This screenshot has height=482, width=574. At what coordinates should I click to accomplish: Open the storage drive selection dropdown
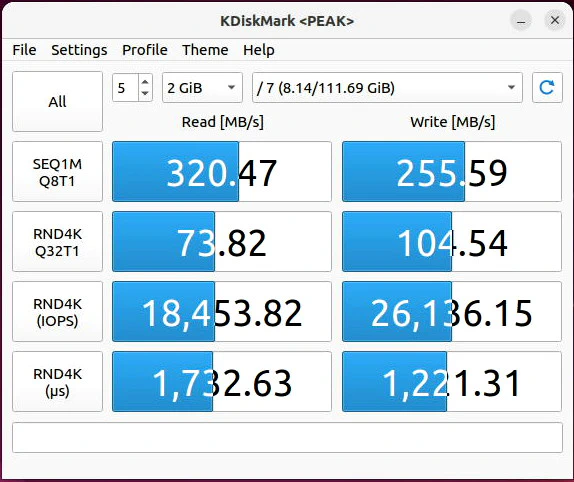point(387,87)
